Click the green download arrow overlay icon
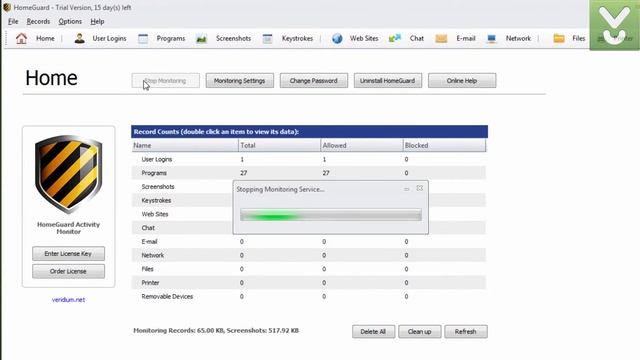Viewport: 640px width, 360px height. [x=615, y=25]
